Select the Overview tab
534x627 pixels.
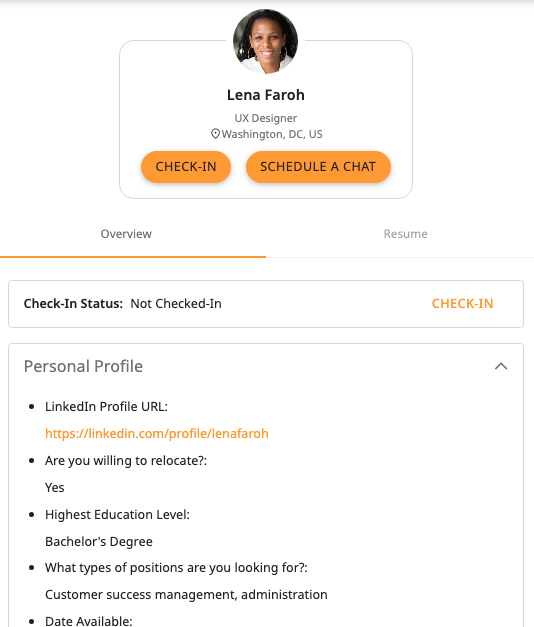(126, 234)
